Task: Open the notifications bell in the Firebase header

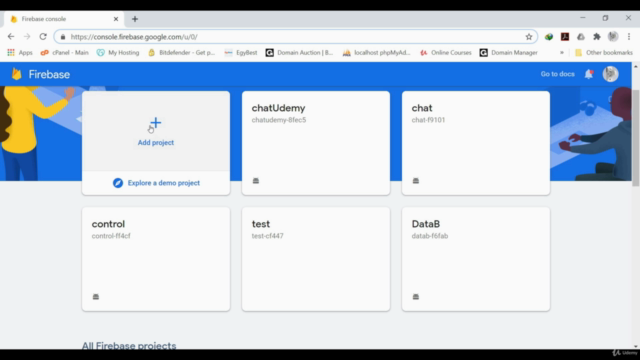Action: point(589,74)
